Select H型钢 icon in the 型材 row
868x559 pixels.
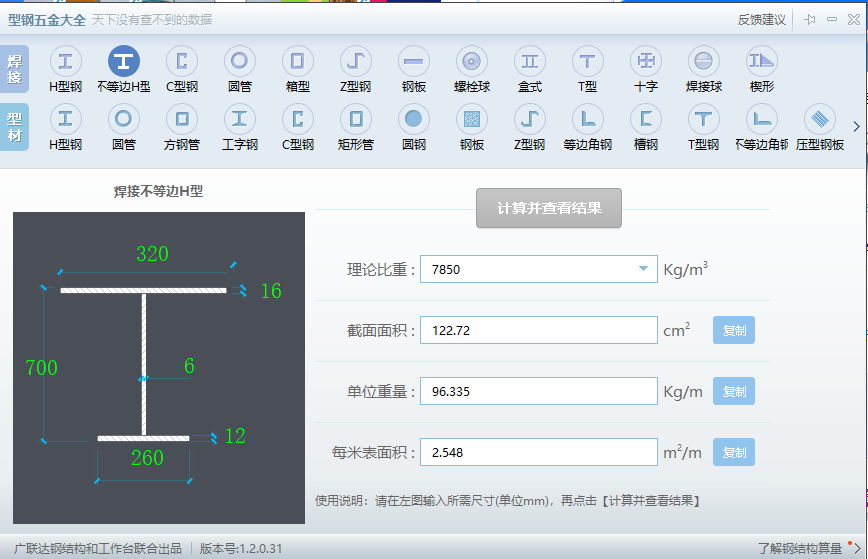pyautogui.click(x=65, y=119)
